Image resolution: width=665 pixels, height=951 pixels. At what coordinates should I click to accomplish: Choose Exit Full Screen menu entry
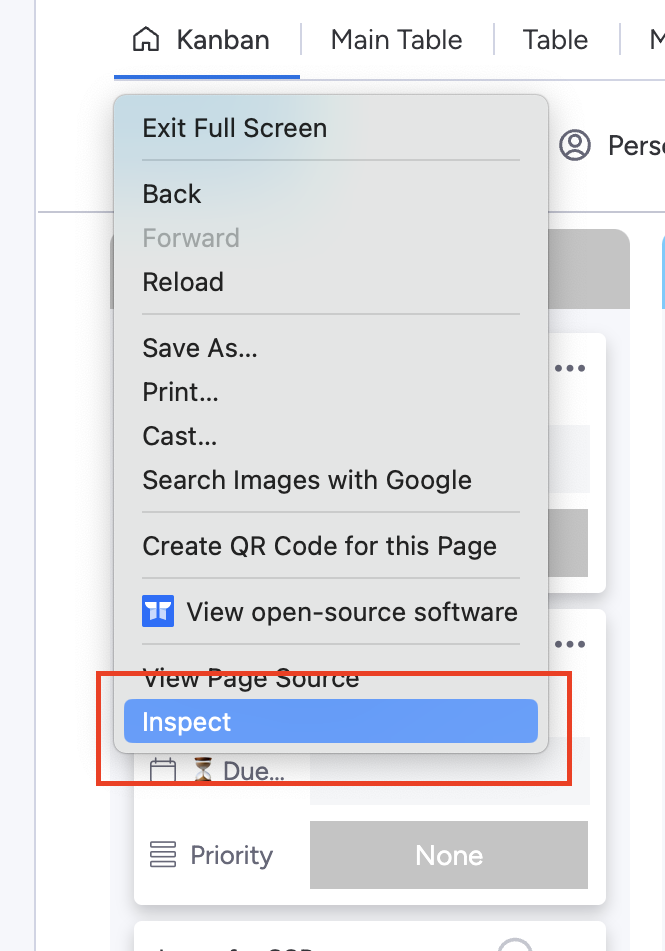click(234, 128)
